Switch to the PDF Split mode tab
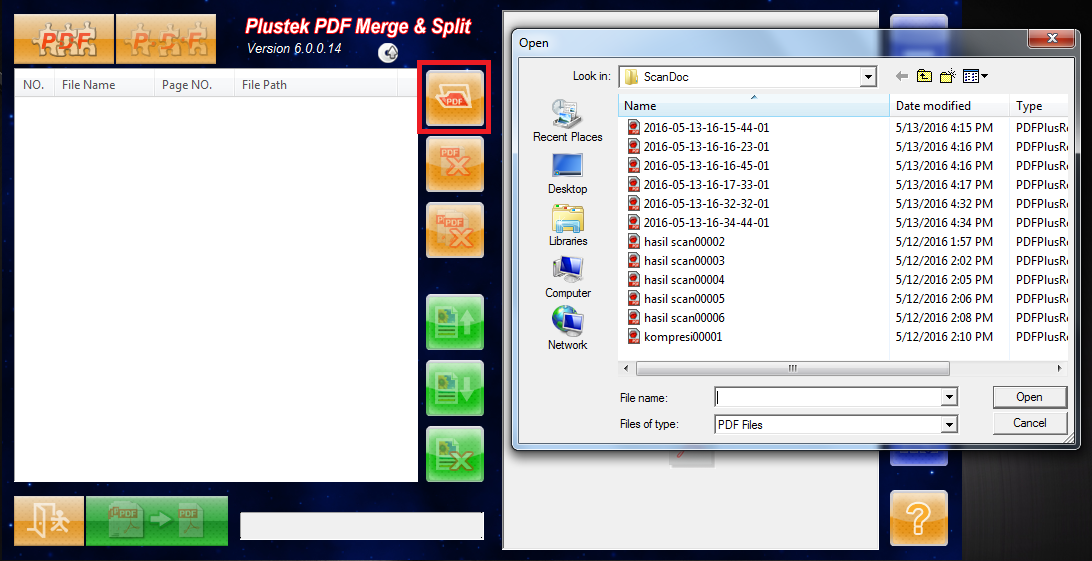The height and width of the screenshot is (561, 1092). (166, 39)
